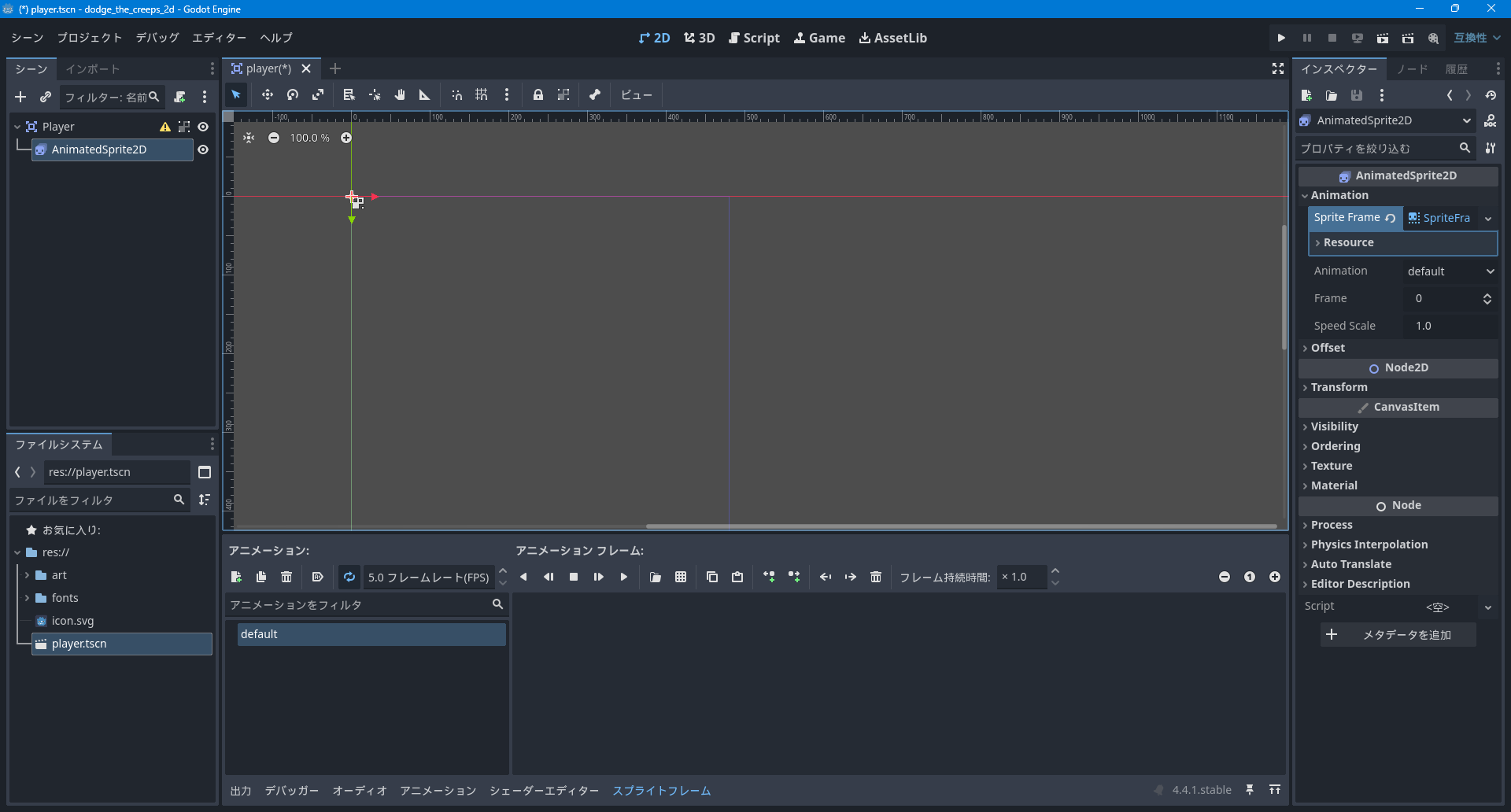
Task: Hide the AnimatedSprite2D node
Action: click(x=203, y=149)
